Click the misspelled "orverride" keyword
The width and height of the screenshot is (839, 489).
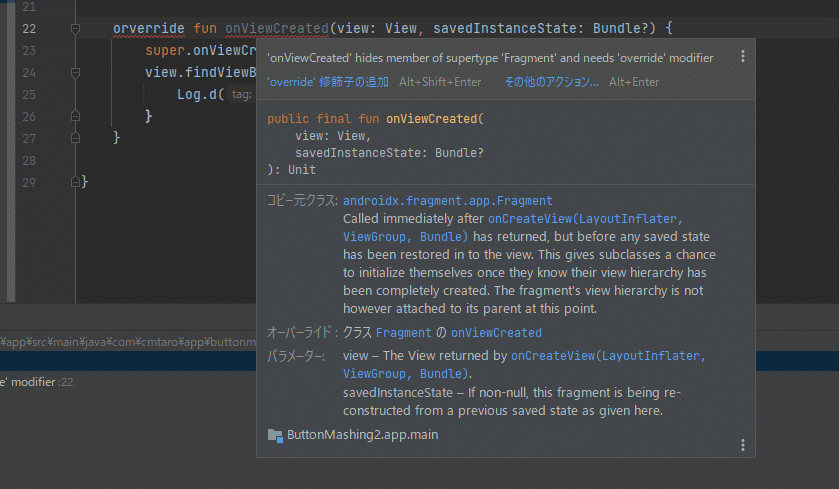149,28
